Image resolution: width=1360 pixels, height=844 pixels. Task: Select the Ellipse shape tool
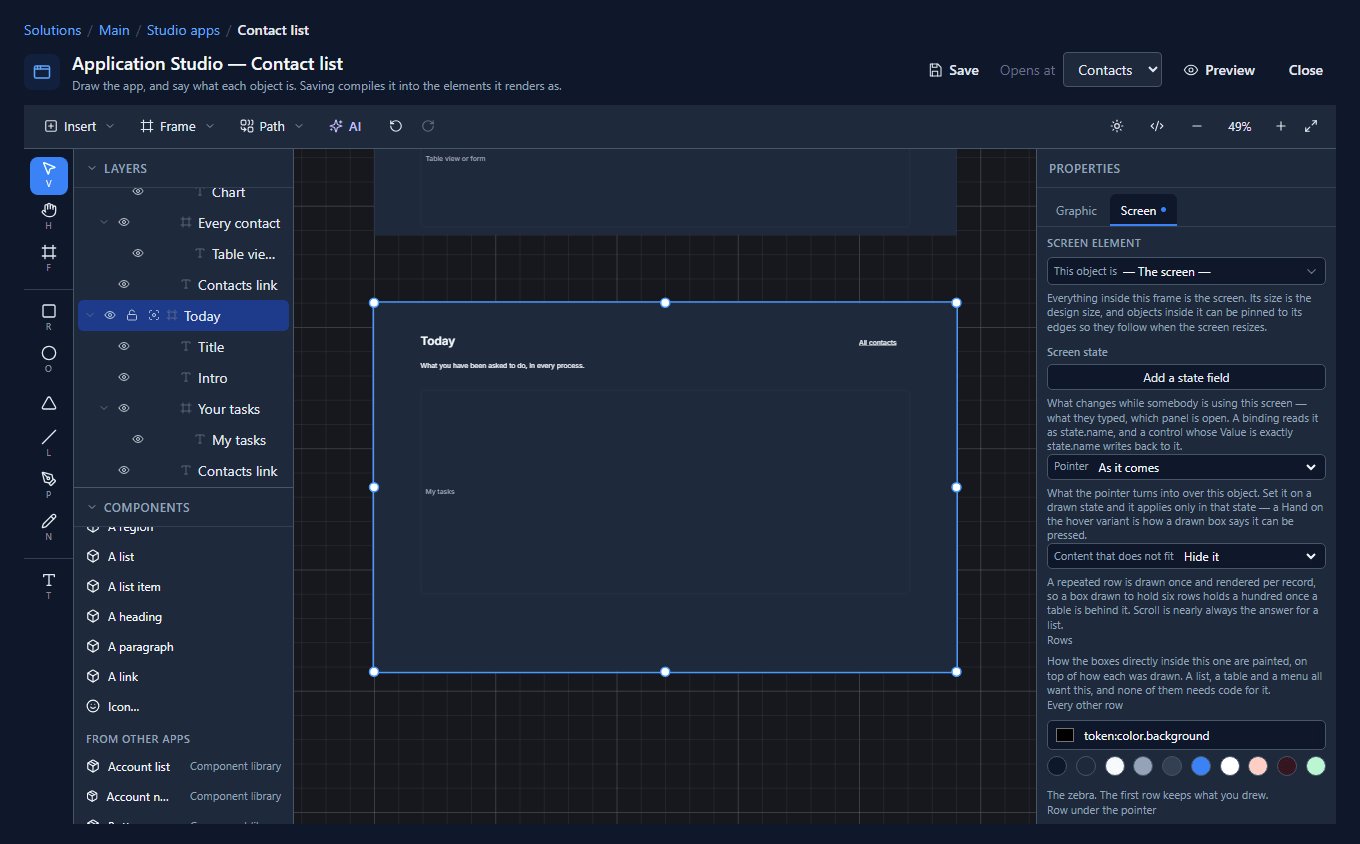tap(49, 359)
